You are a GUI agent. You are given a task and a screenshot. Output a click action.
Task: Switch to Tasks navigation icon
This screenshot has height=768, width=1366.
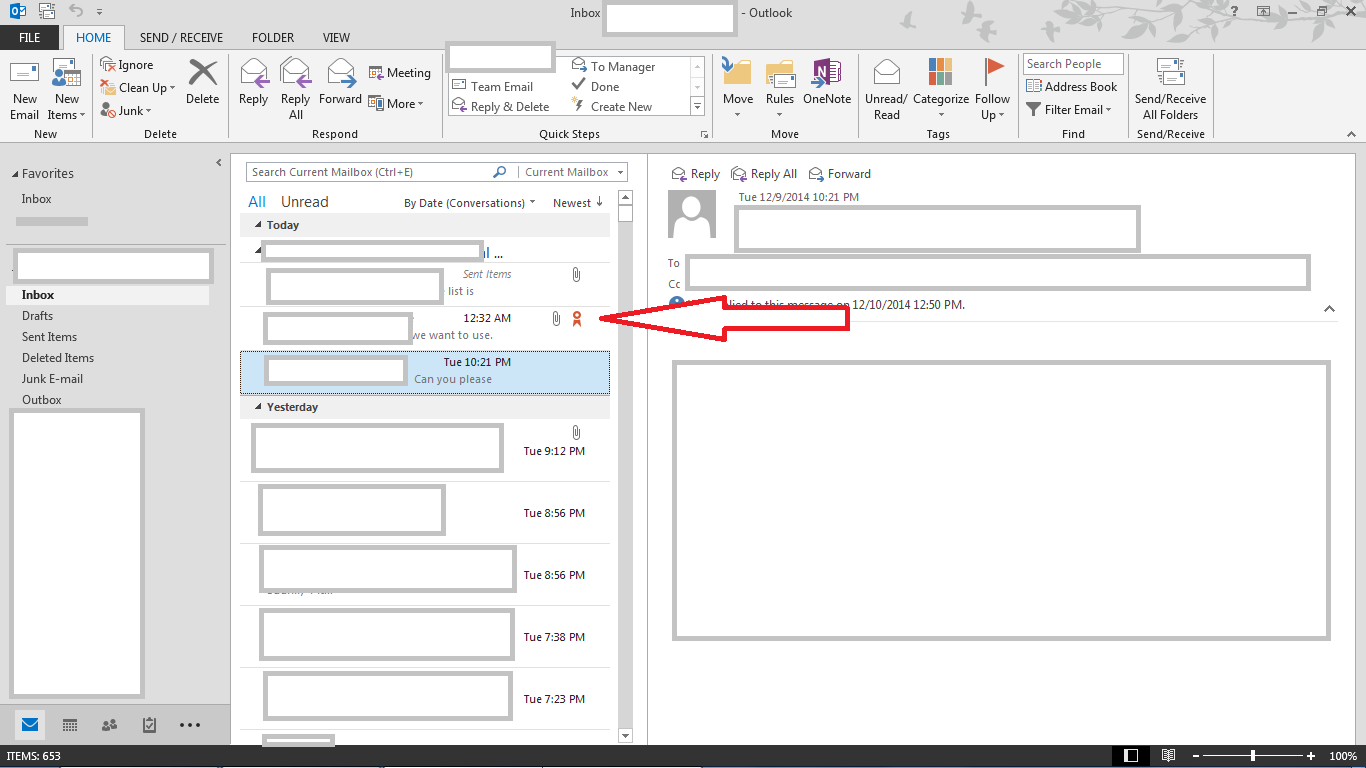coord(149,725)
